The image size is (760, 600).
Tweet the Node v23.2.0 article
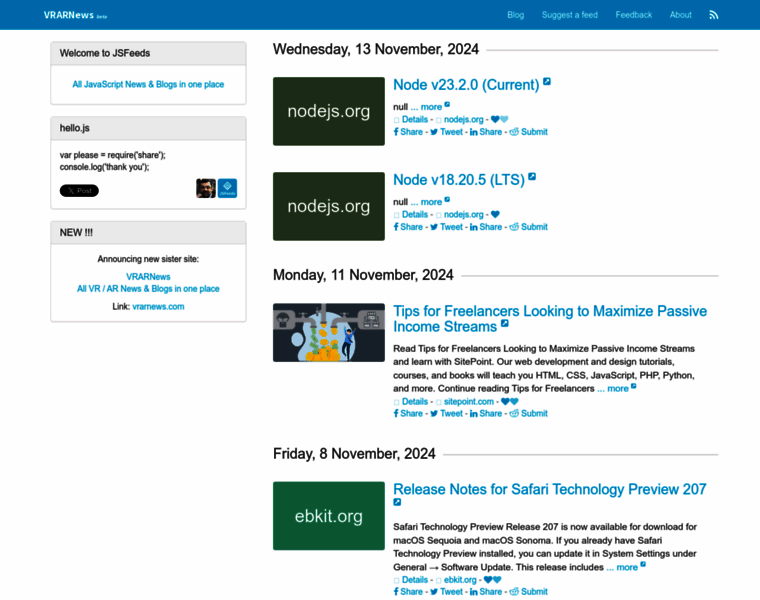[446, 132]
